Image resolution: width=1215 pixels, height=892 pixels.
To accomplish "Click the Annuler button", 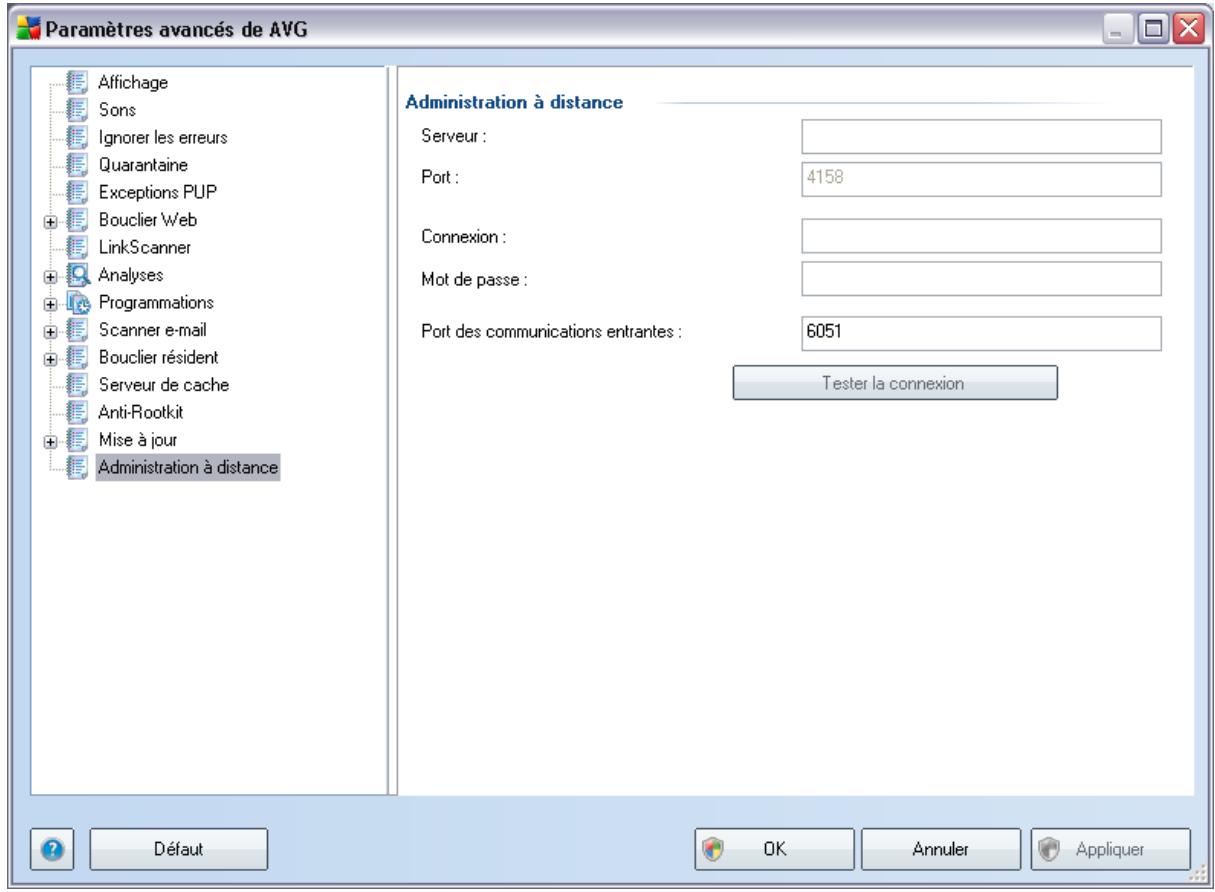I will [x=939, y=848].
